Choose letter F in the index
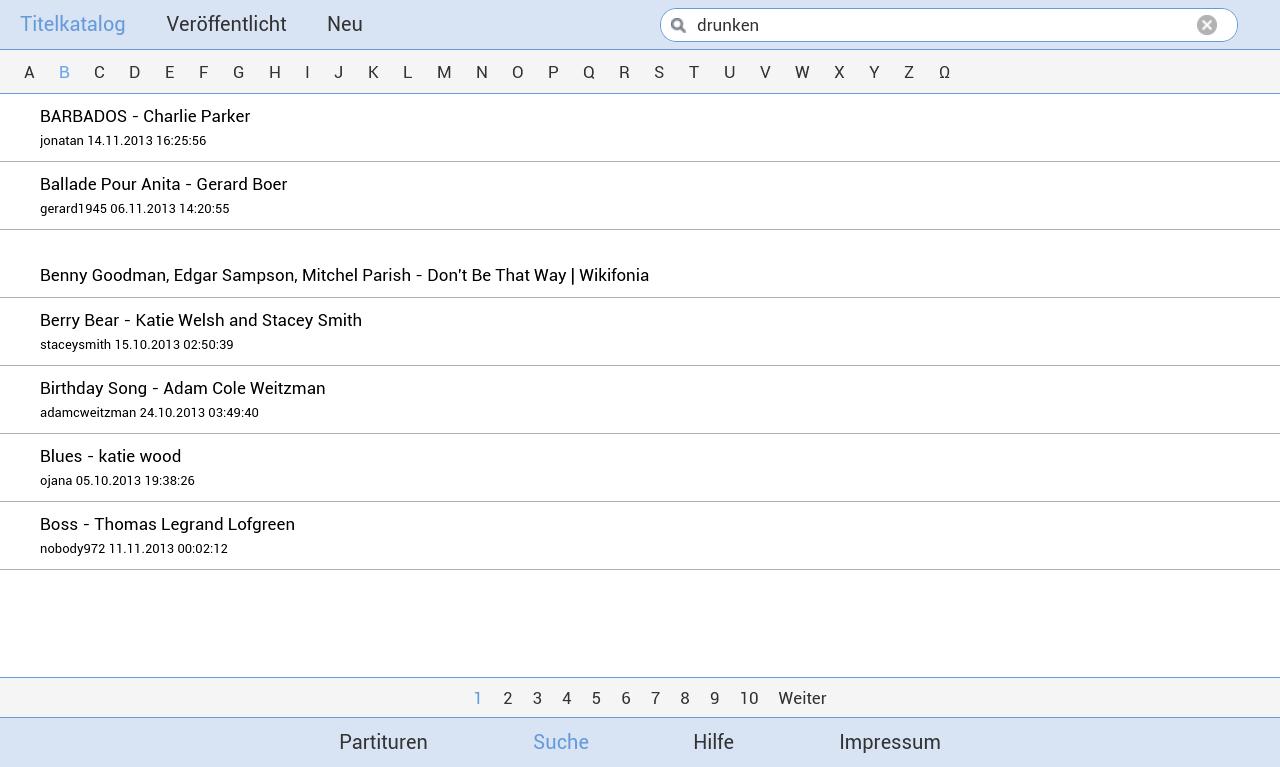 coord(203,72)
